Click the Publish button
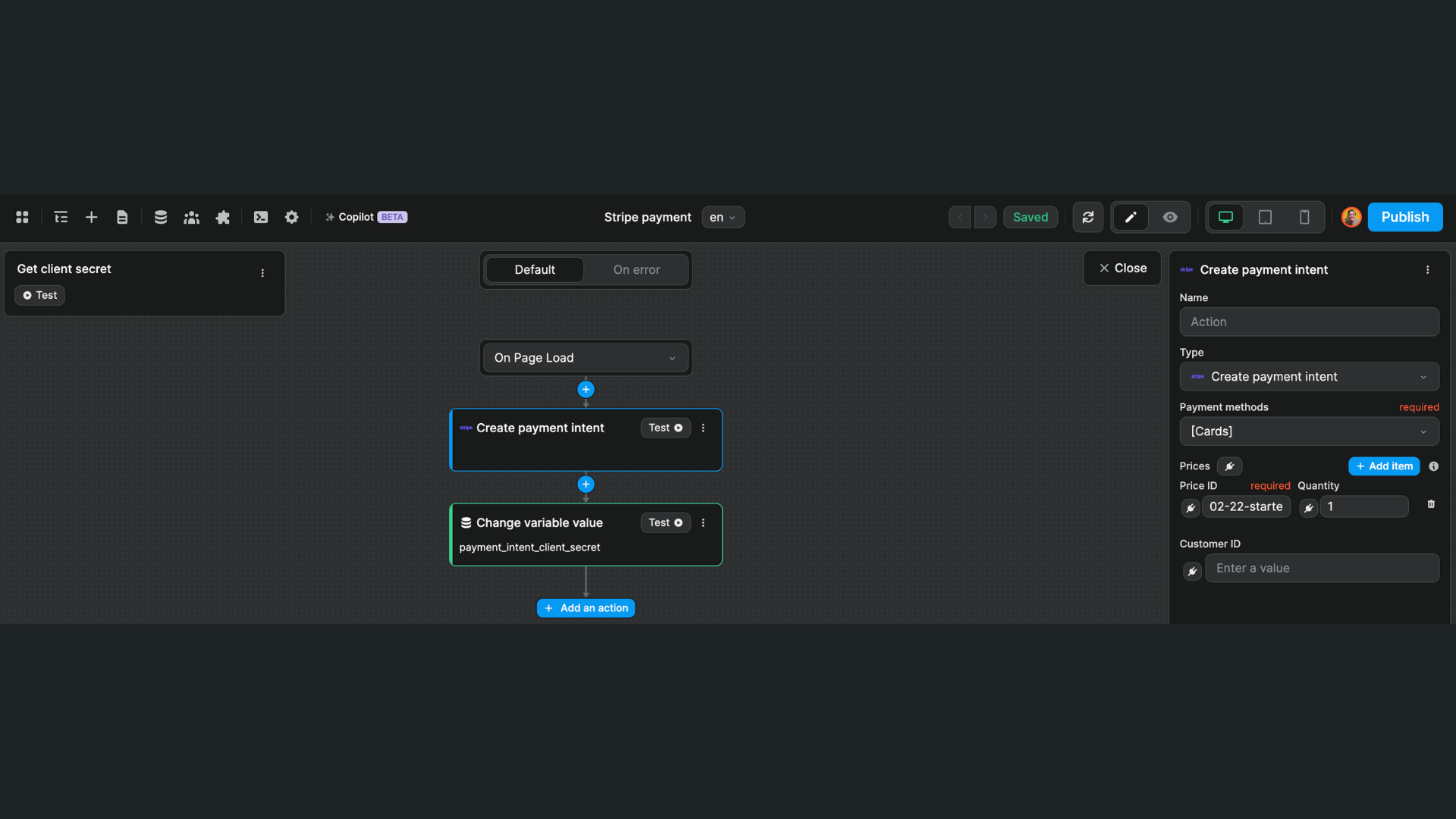1456x819 pixels. coord(1404,218)
